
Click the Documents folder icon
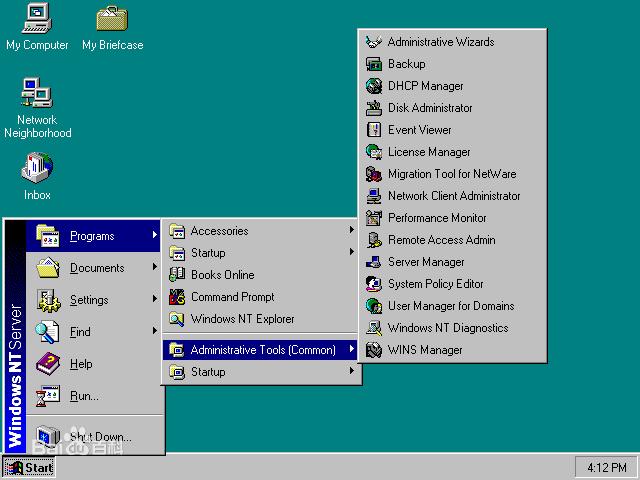[x=48, y=268]
